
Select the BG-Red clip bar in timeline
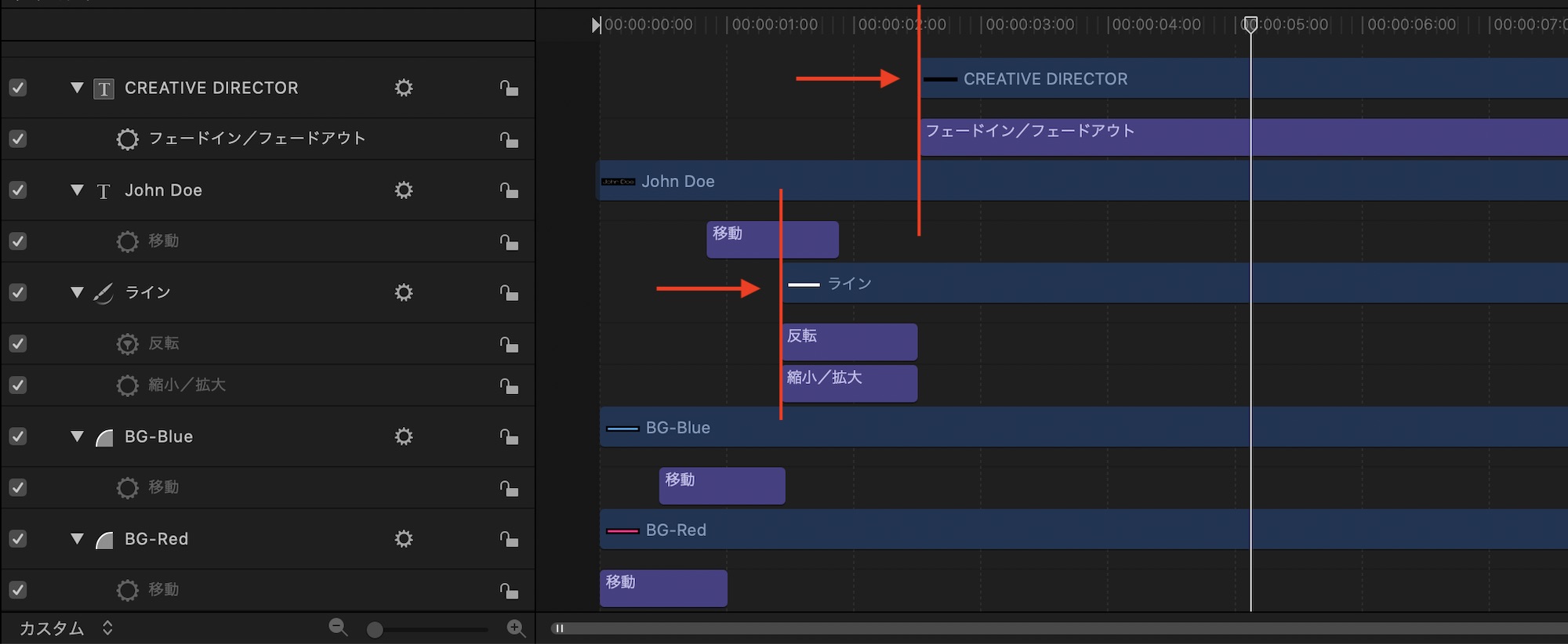click(x=1084, y=530)
